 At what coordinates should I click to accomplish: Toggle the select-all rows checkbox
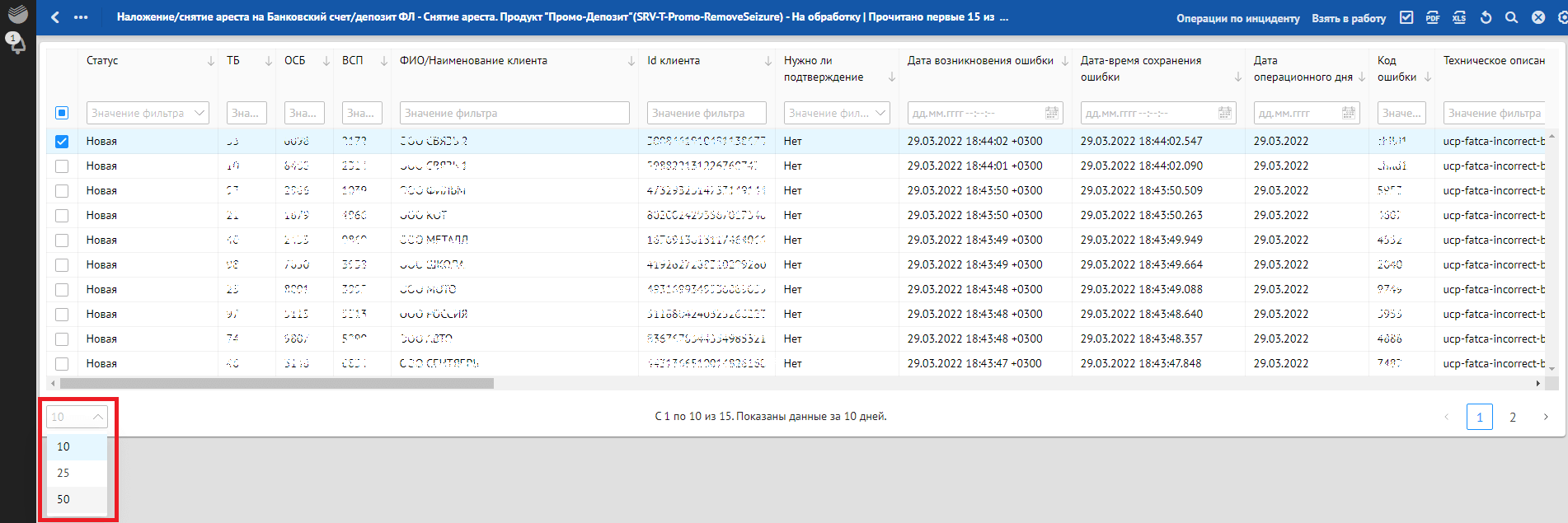(x=62, y=113)
